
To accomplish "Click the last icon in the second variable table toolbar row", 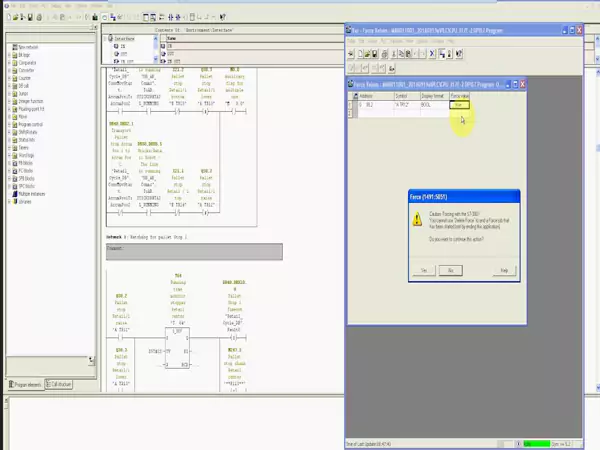I will [x=391, y=68].
